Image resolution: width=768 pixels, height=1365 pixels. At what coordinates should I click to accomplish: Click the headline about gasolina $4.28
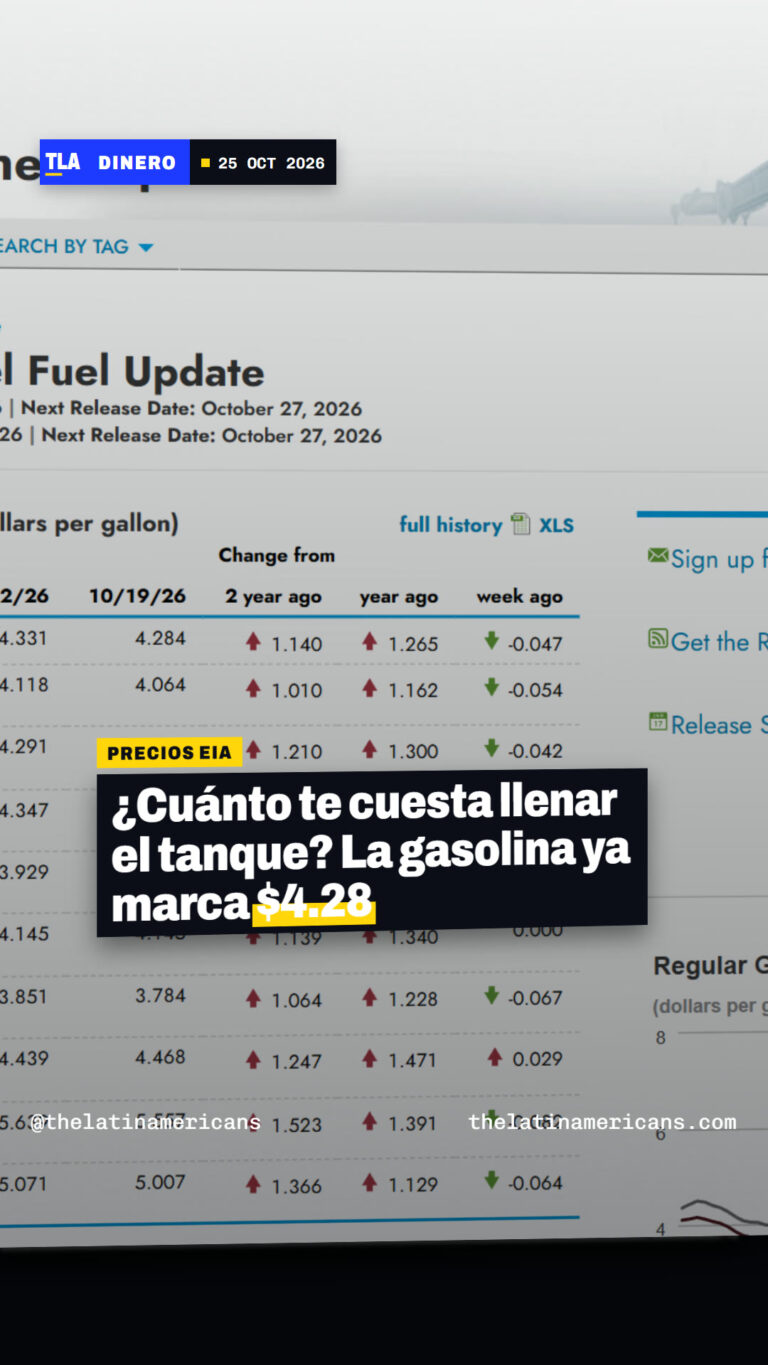point(371,853)
